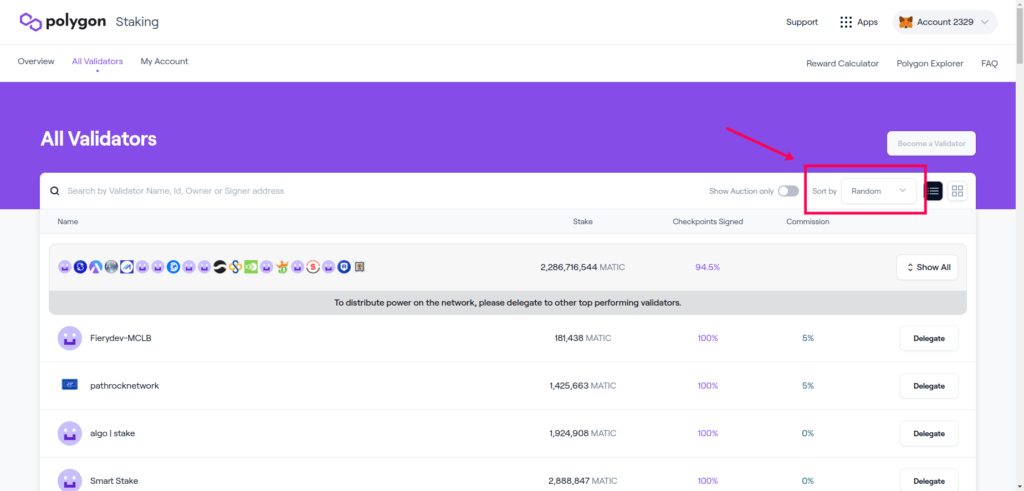This screenshot has height=491, width=1024.
Task: Expand Account 2329 dropdown
Action: (x=945, y=22)
